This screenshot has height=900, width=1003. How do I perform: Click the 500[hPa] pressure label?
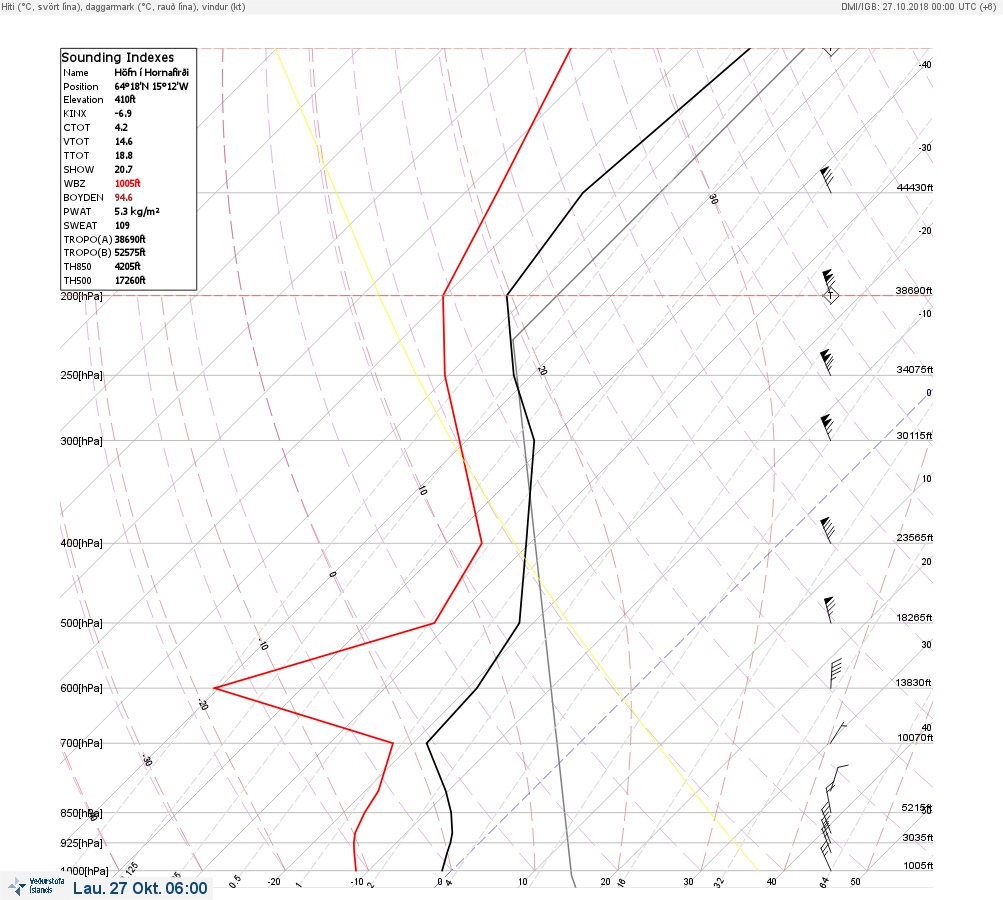point(81,624)
